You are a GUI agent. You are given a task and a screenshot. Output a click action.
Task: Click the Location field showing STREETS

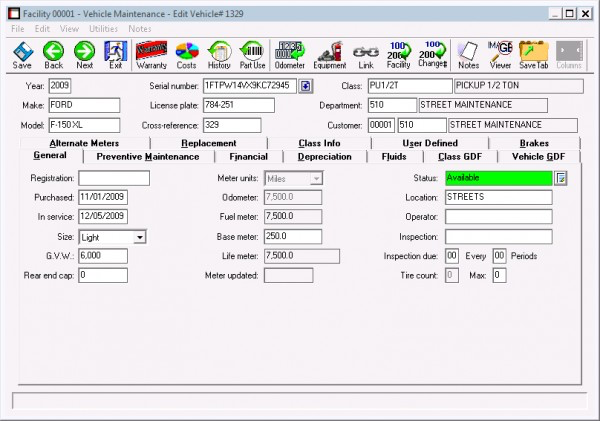point(499,197)
